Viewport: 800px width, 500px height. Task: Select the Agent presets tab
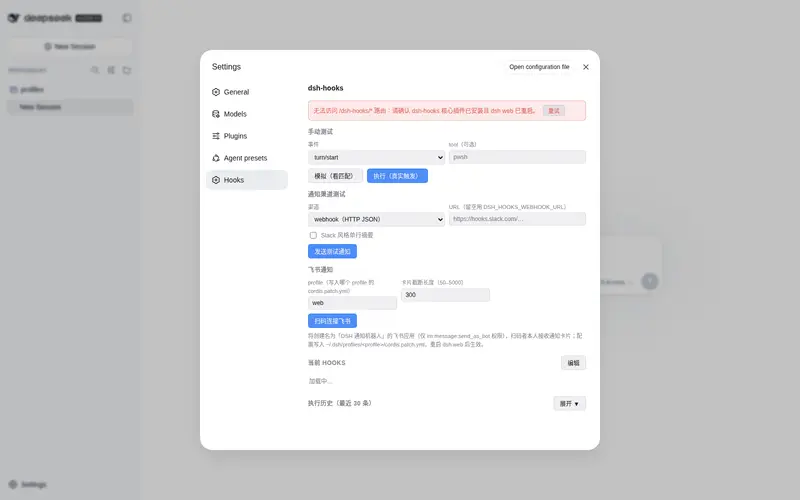pyautogui.click(x=247, y=158)
